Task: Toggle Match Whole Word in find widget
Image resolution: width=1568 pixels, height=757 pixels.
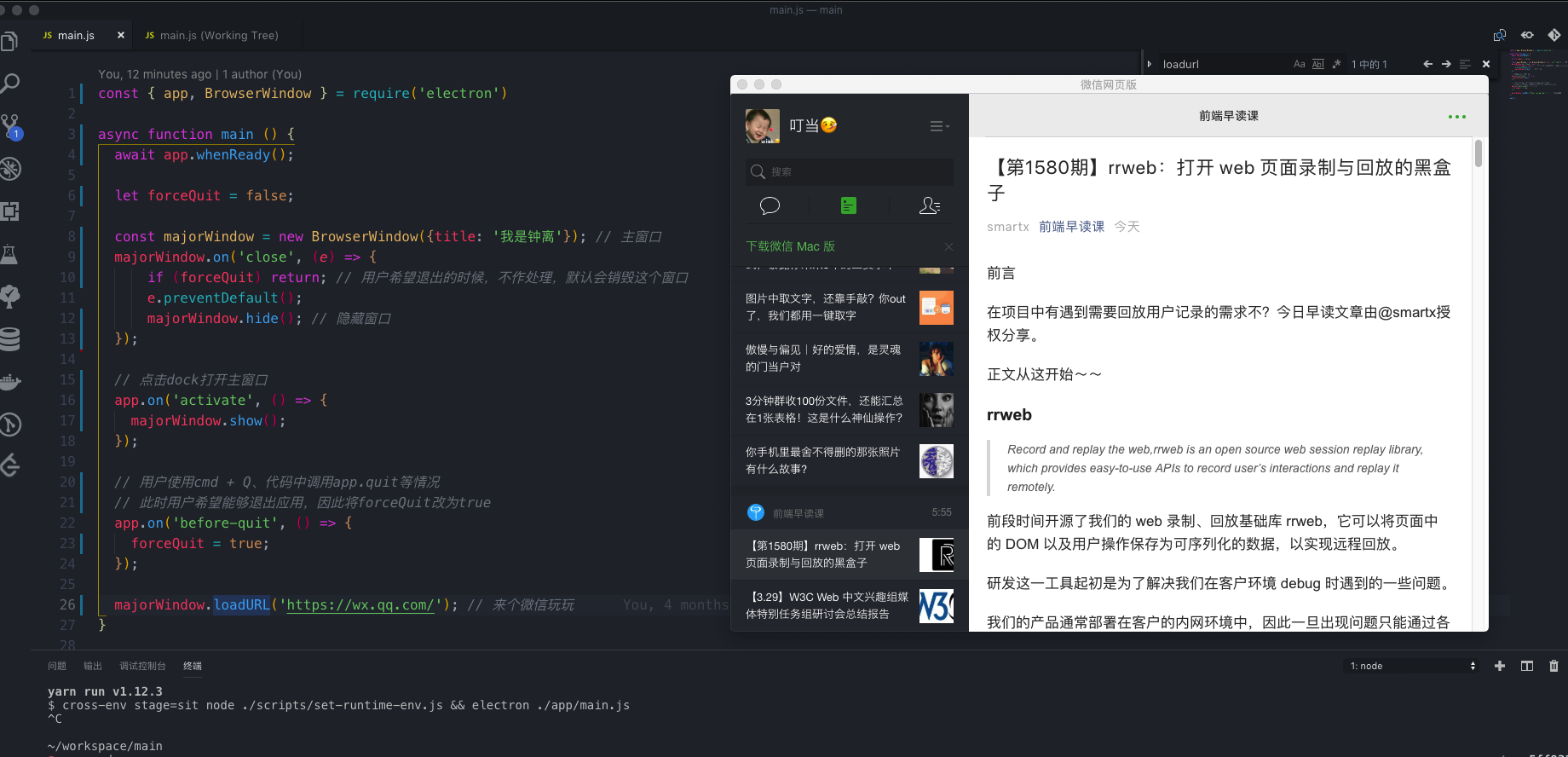Action: [x=1318, y=64]
